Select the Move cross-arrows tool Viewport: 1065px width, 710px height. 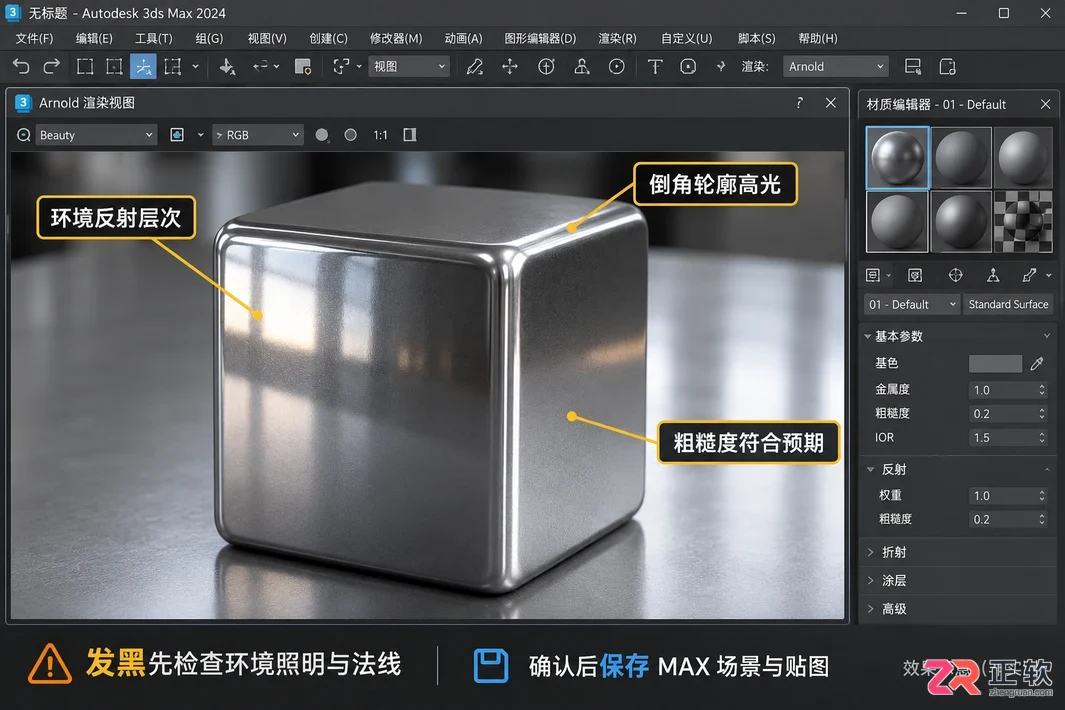coord(509,67)
